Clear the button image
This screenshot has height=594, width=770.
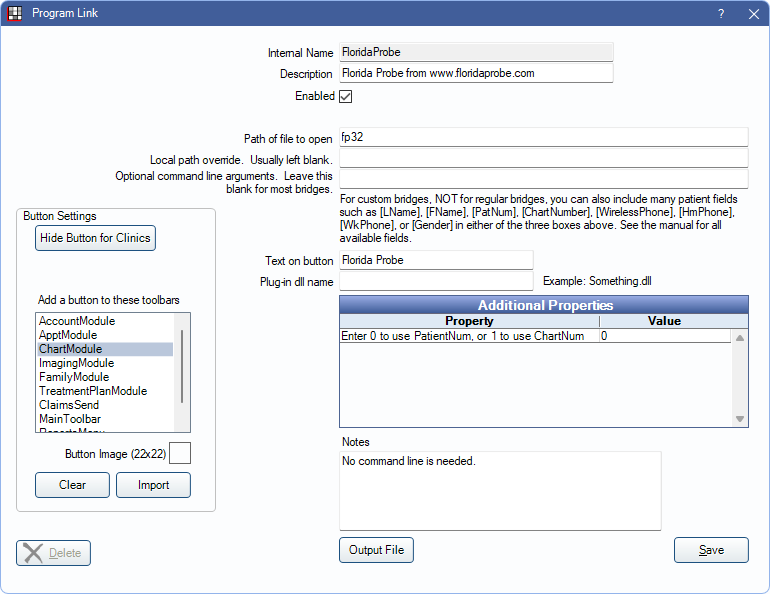pos(72,485)
